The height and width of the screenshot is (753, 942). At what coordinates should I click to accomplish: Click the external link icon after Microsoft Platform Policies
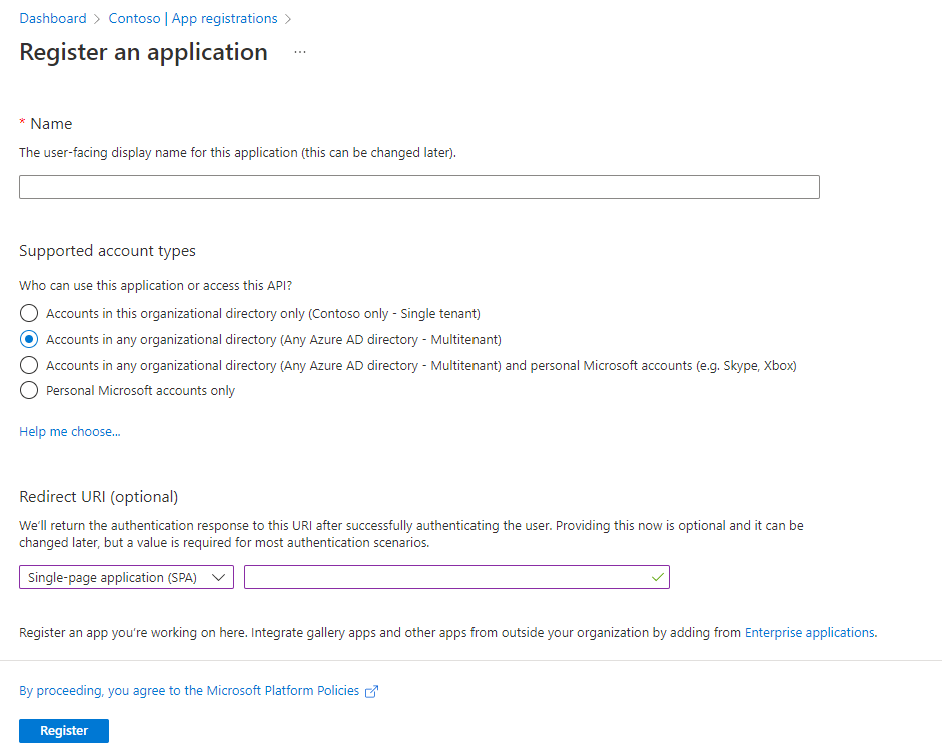(371, 690)
